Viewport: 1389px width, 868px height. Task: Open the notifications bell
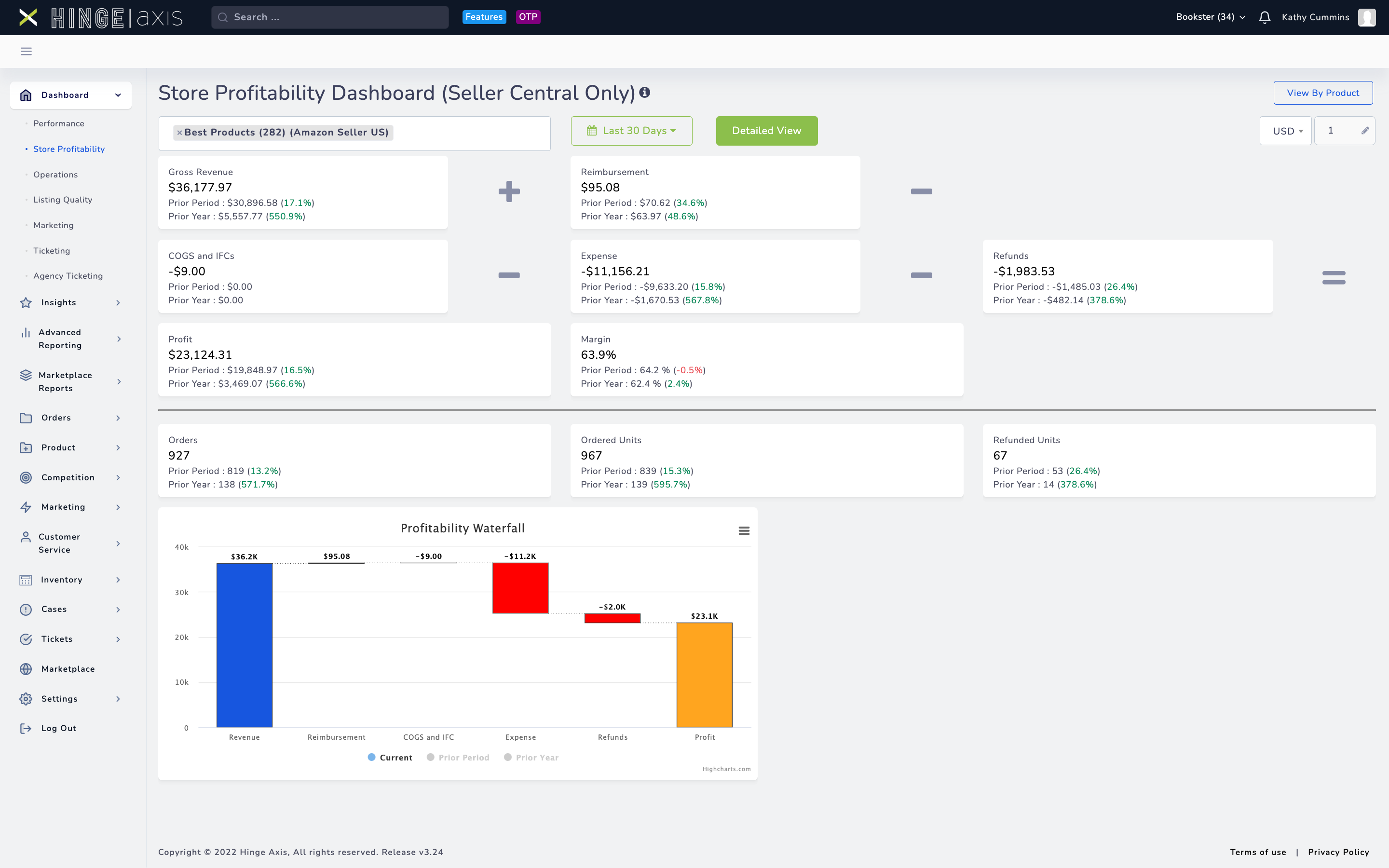[1264, 17]
